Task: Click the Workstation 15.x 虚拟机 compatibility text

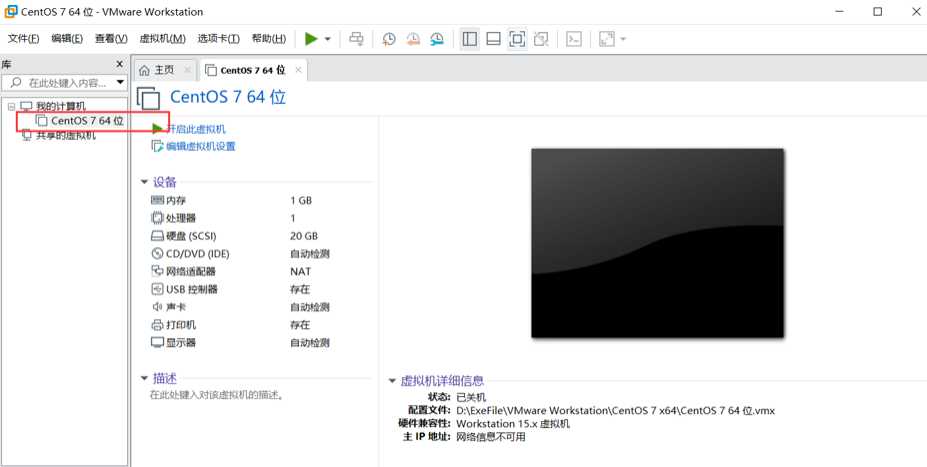Action: (513, 424)
